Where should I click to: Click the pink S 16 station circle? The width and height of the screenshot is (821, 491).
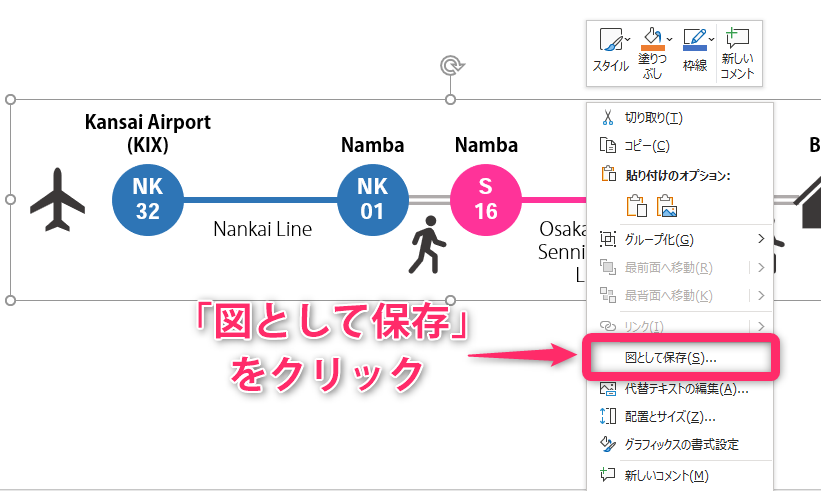point(485,199)
